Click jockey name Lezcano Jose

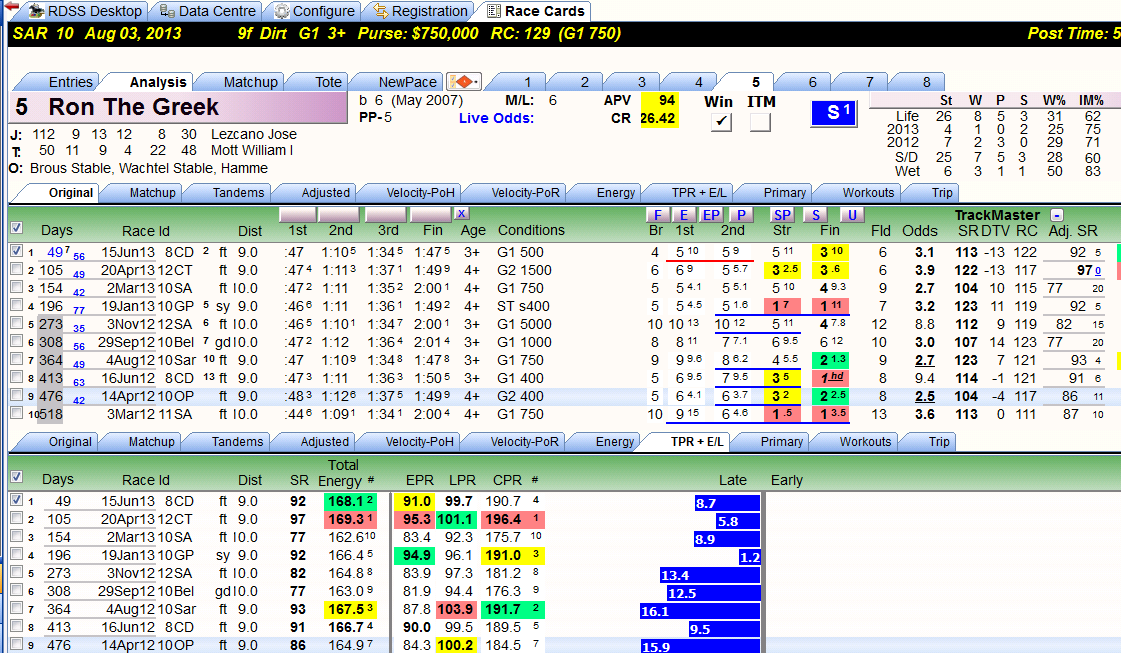coord(254,134)
